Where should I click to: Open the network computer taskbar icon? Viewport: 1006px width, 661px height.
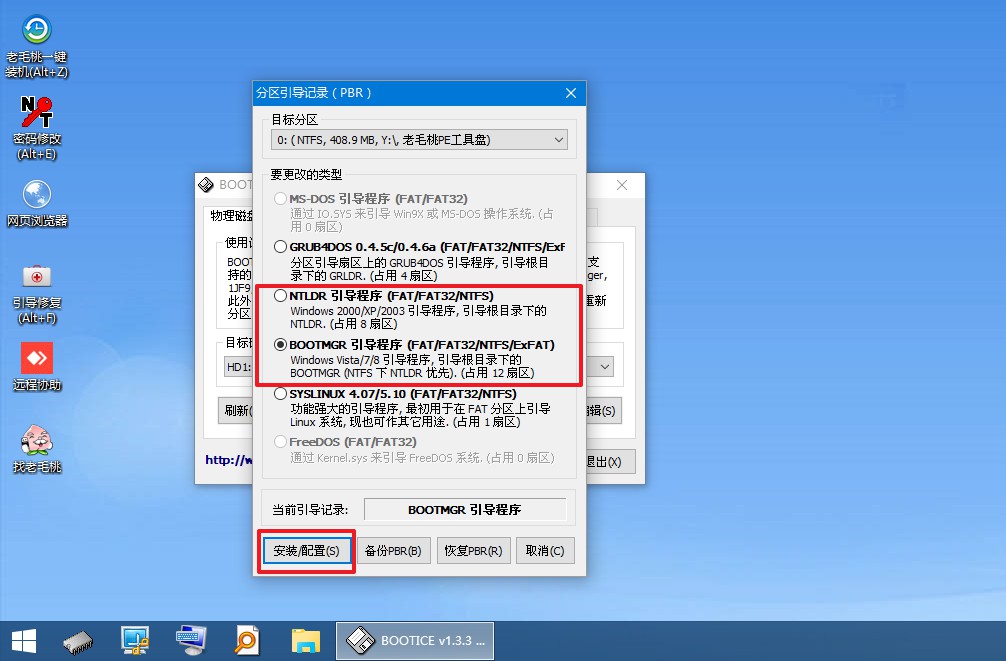click(x=135, y=640)
